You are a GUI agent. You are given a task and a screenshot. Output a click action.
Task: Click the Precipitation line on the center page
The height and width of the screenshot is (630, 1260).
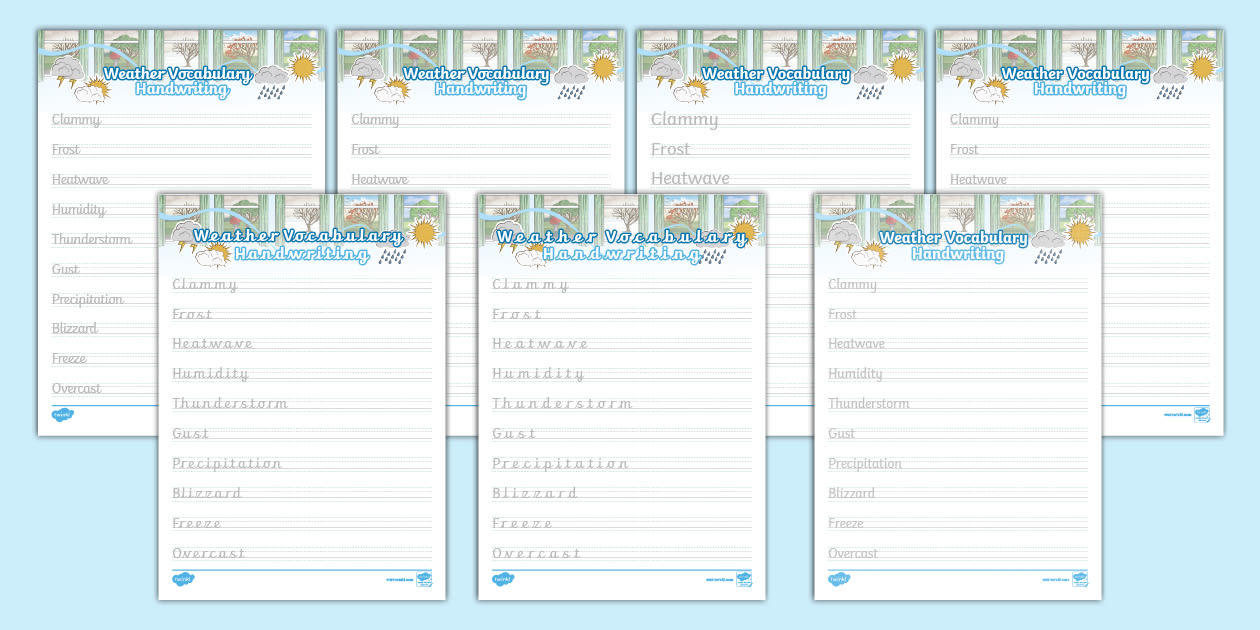click(x=560, y=463)
